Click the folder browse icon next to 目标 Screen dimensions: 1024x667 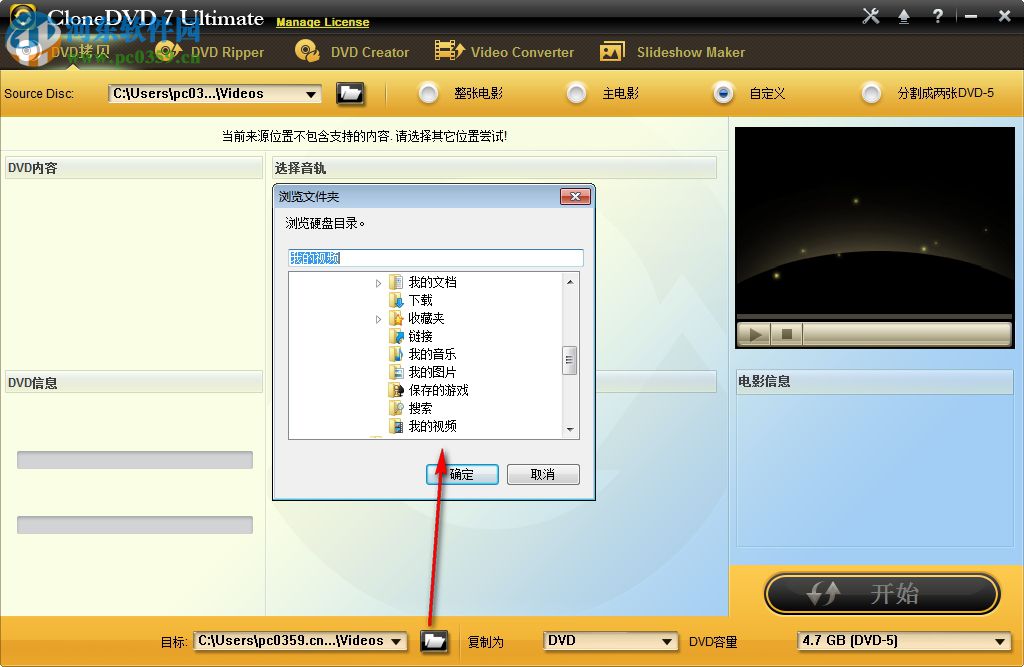pos(434,641)
